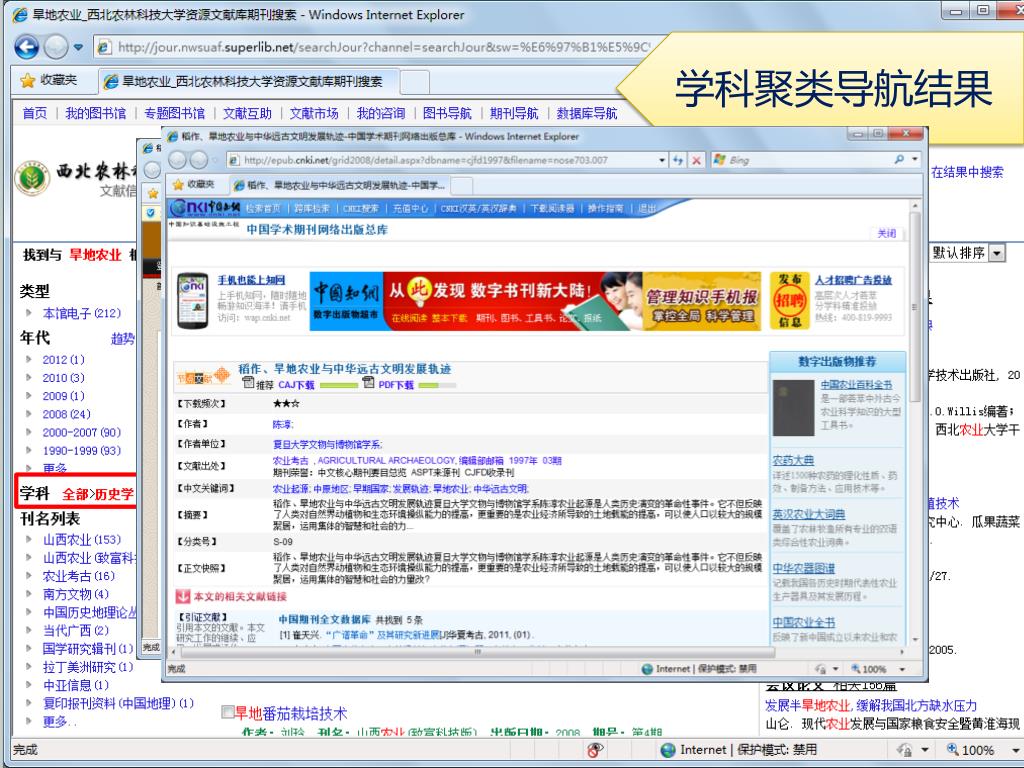Image resolution: width=1024 pixels, height=768 pixels.
Task: Filter by 拉丁美洲研究 (1) journal
Action: (x=88, y=667)
